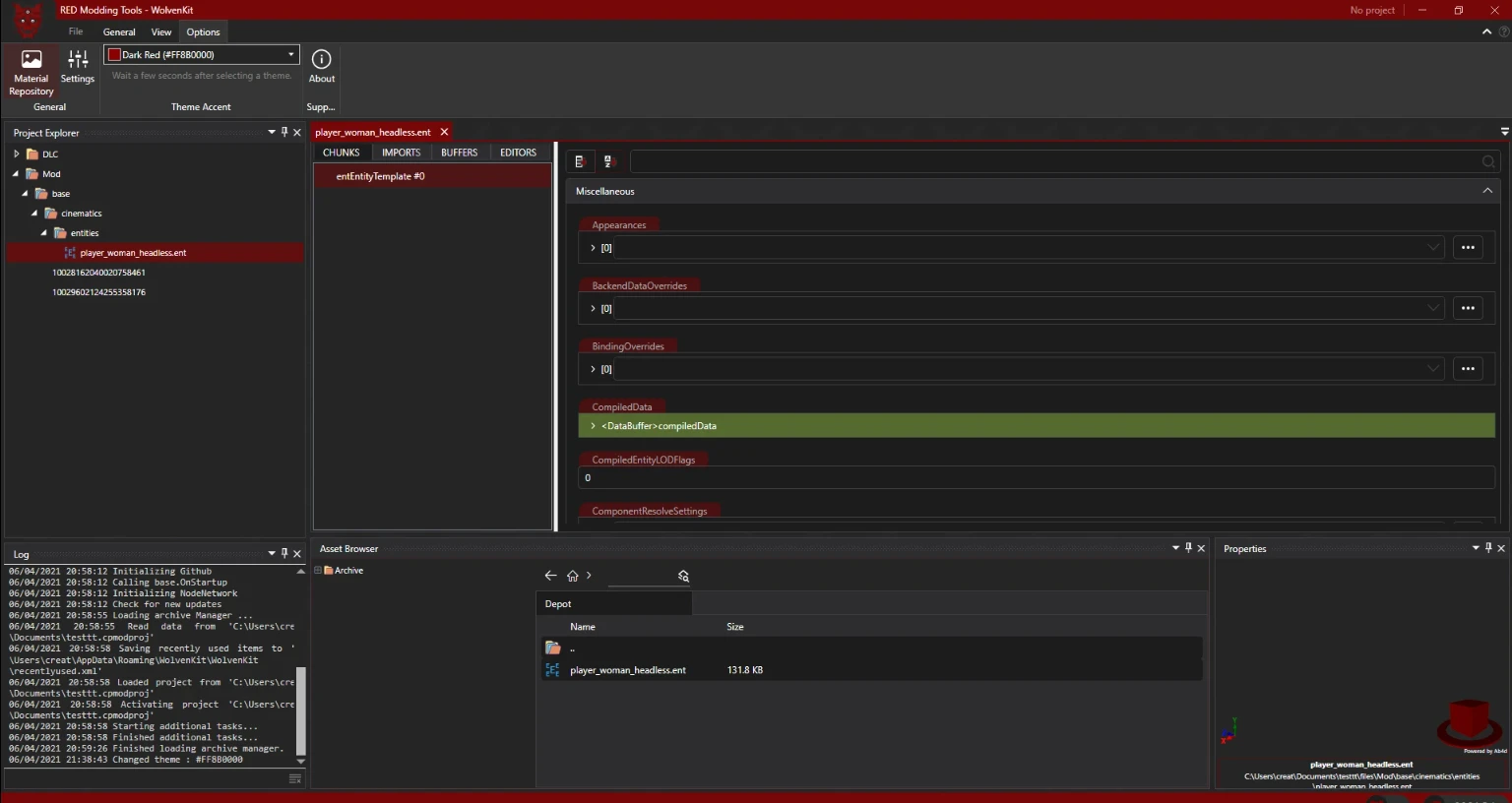Toggle categorized view in property grid
The height and width of the screenshot is (803, 1512).
580,161
